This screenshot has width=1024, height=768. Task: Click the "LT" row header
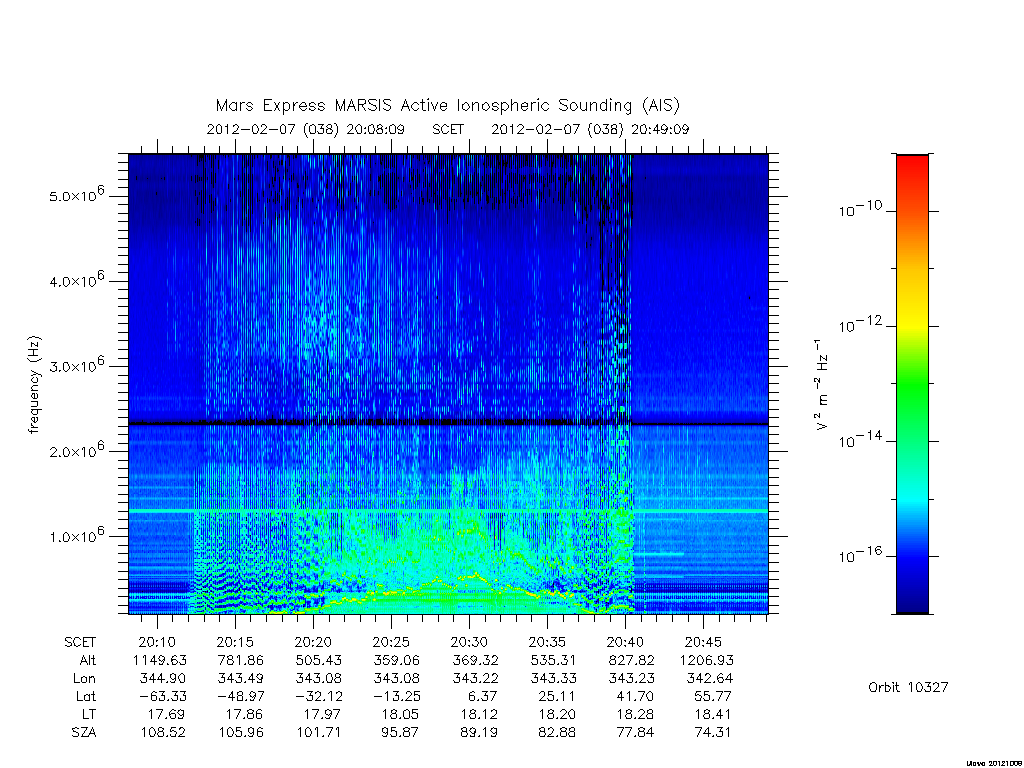coord(89,714)
